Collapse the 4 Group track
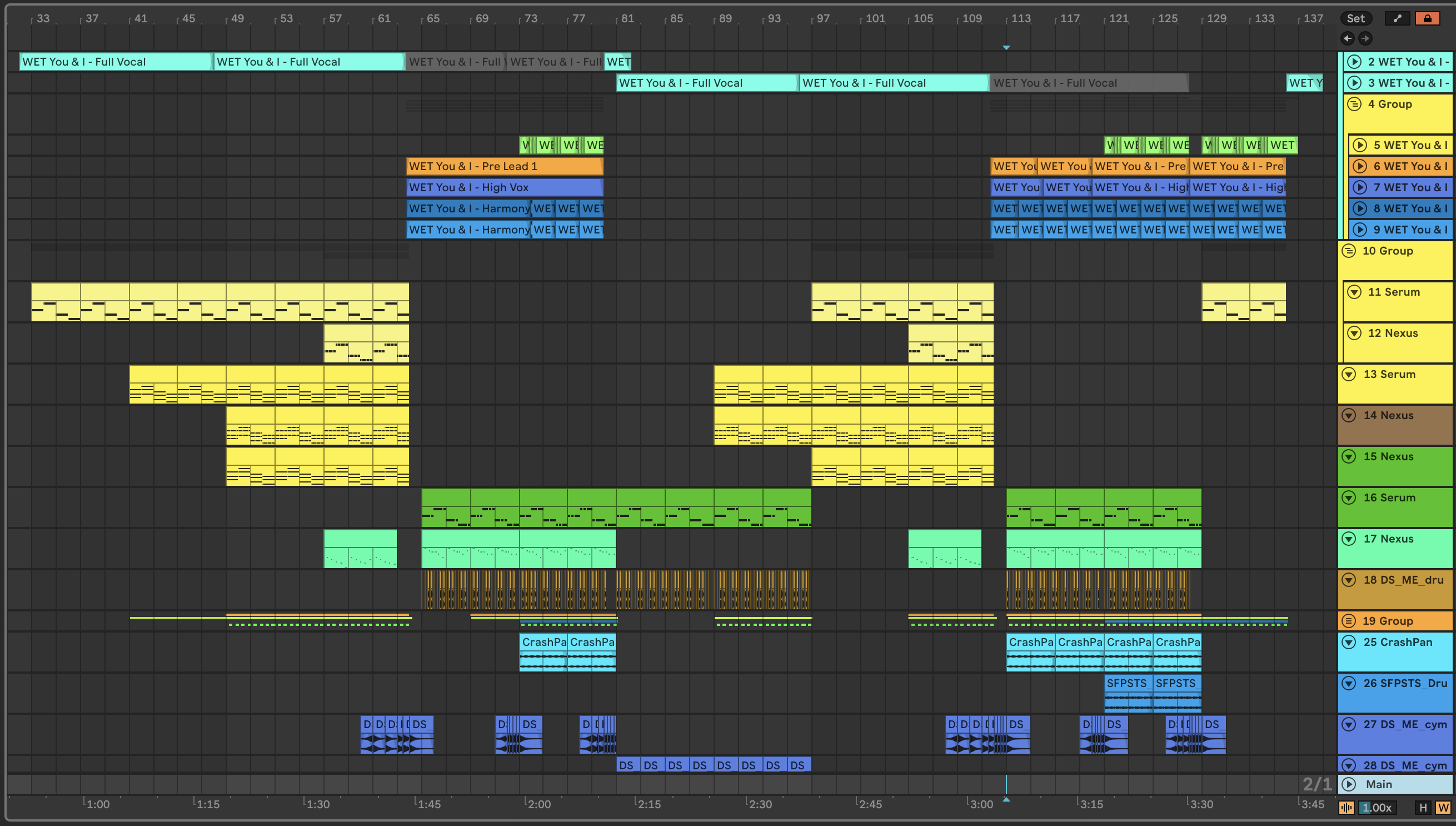This screenshot has width=1456, height=826. 1354,104
